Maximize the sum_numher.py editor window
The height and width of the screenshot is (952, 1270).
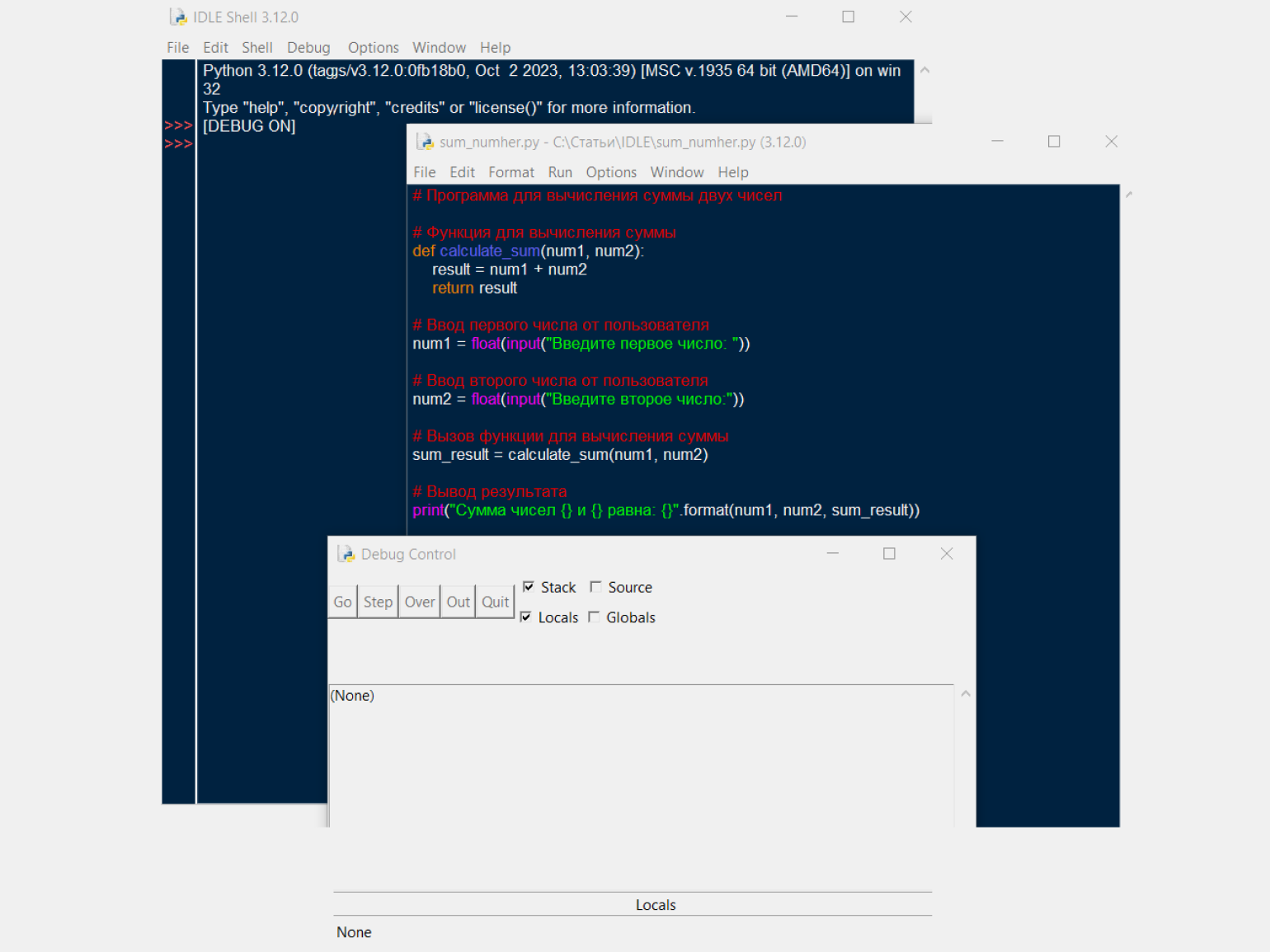pos(1054,142)
